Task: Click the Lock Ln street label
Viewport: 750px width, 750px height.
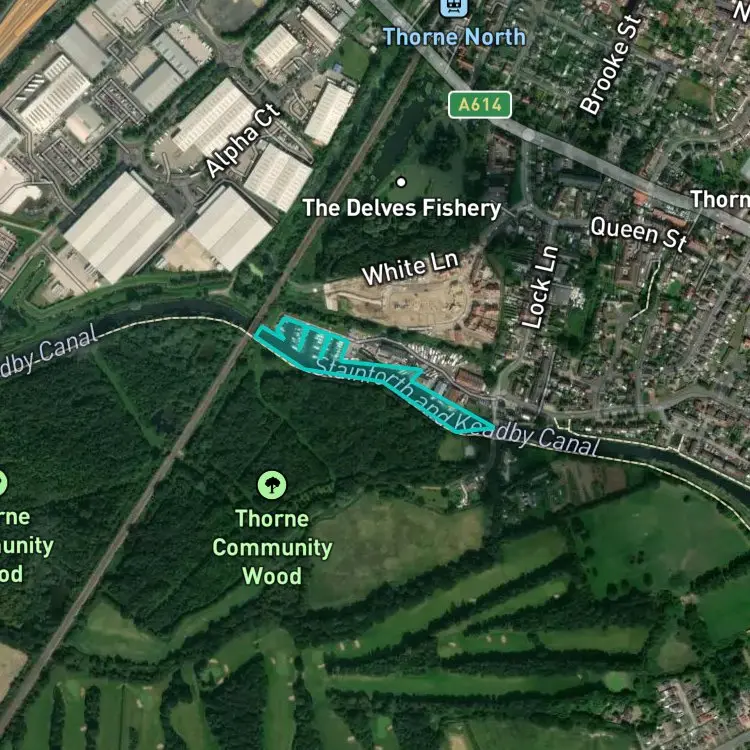Action: click(540, 287)
